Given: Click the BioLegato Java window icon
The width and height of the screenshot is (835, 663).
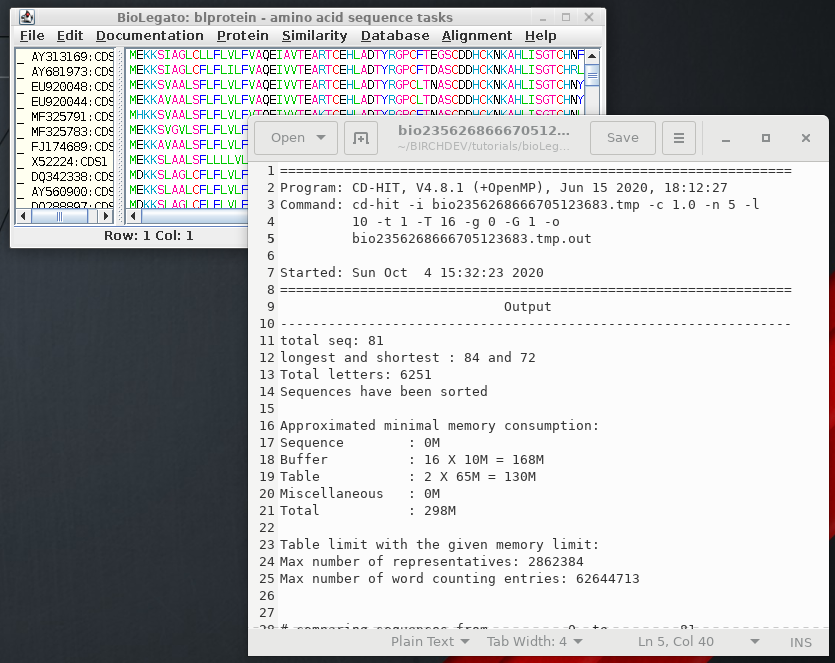Looking at the screenshot, I should [x=27, y=17].
